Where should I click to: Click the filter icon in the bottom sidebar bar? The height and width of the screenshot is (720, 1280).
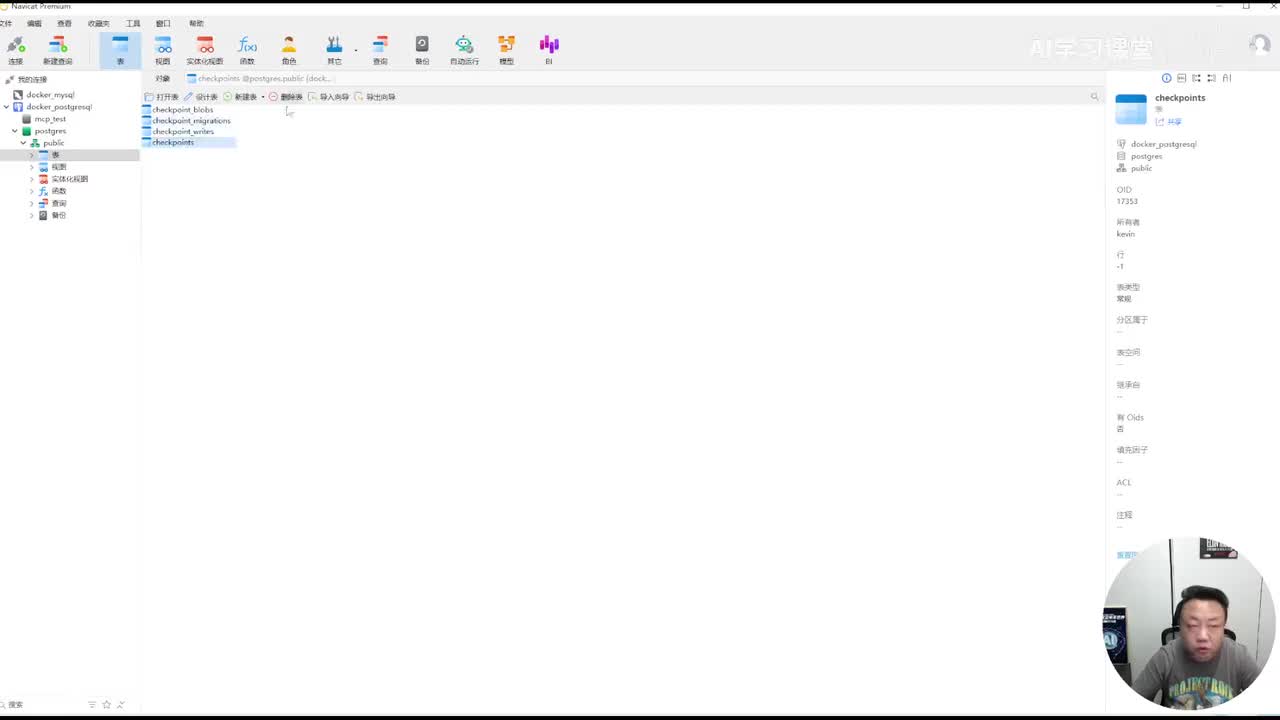click(x=92, y=705)
